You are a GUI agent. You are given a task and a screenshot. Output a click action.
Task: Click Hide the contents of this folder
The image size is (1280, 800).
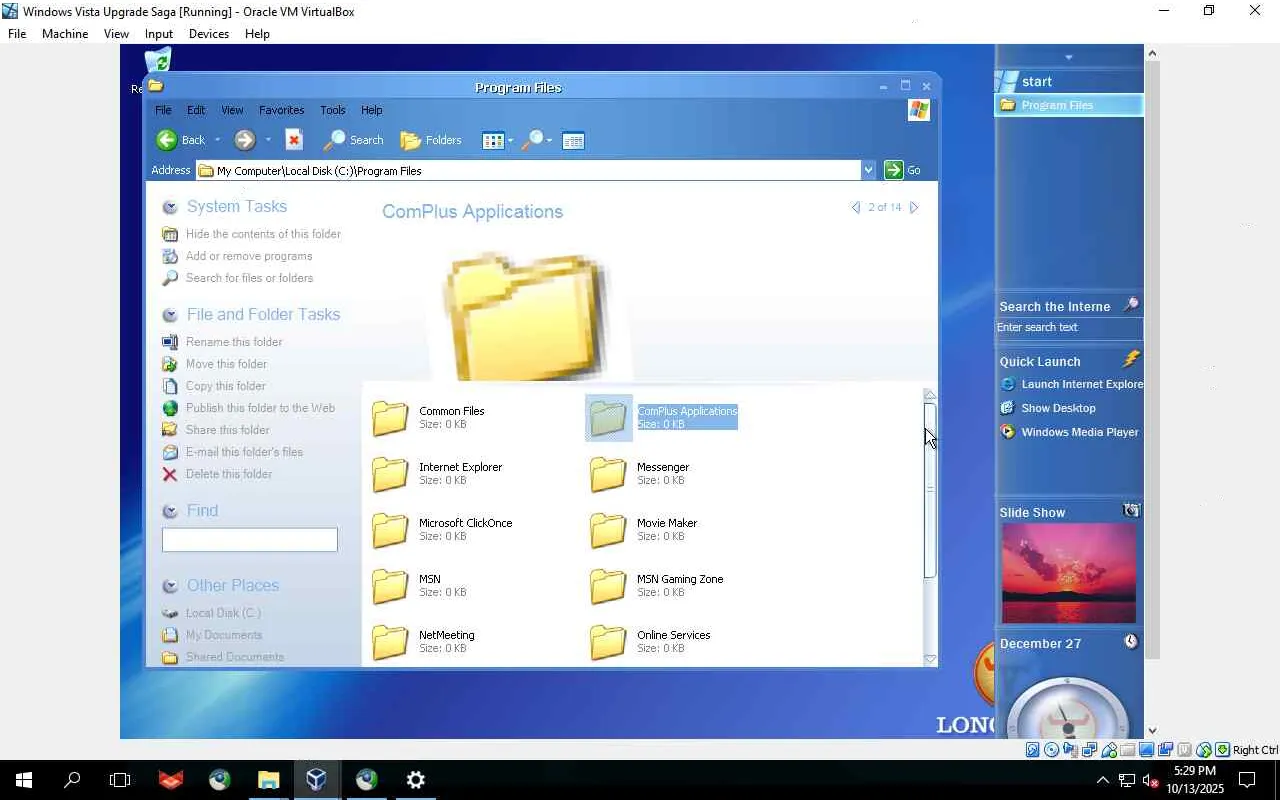point(263,234)
